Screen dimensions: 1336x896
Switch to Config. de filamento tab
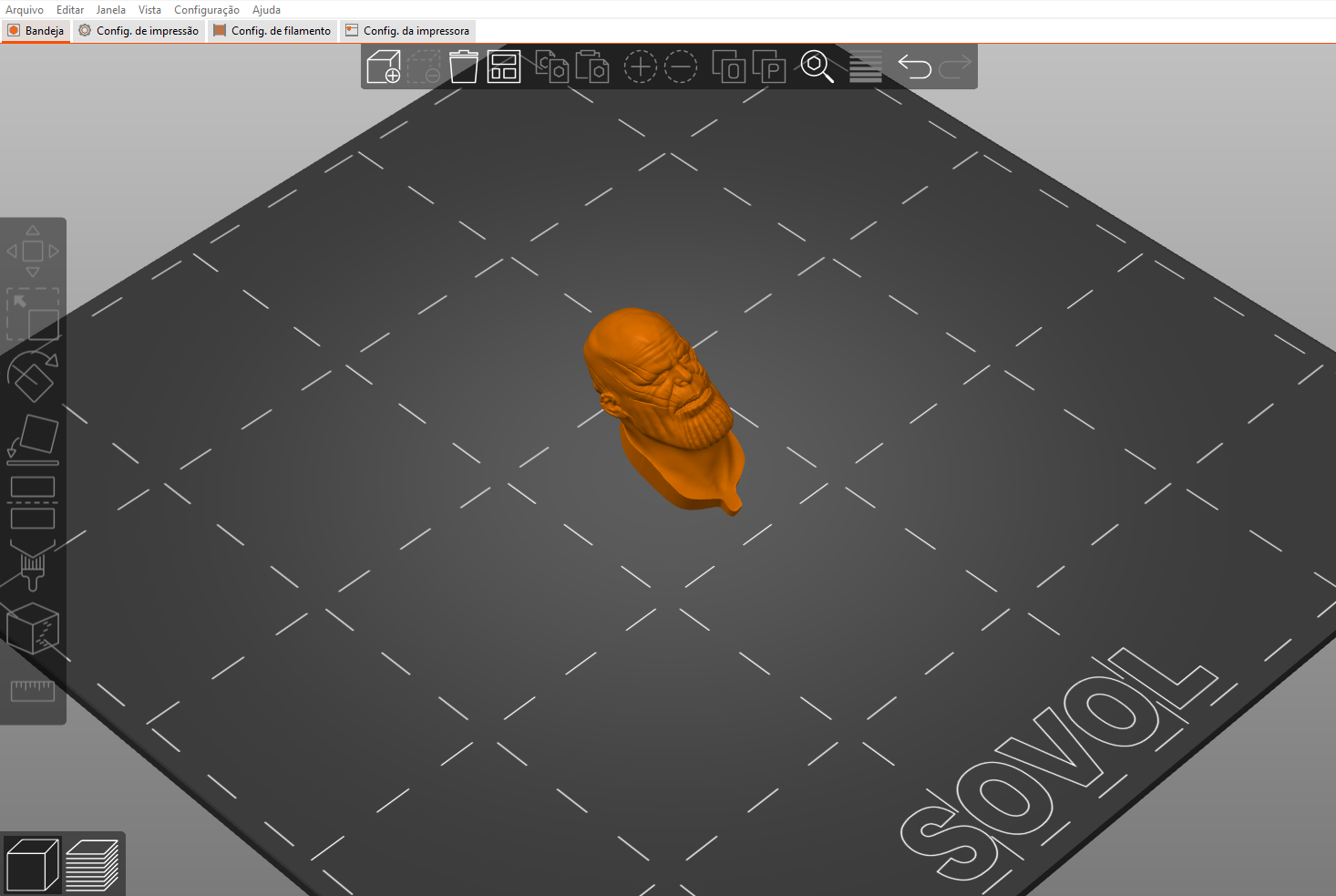click(x=272, y=31)
